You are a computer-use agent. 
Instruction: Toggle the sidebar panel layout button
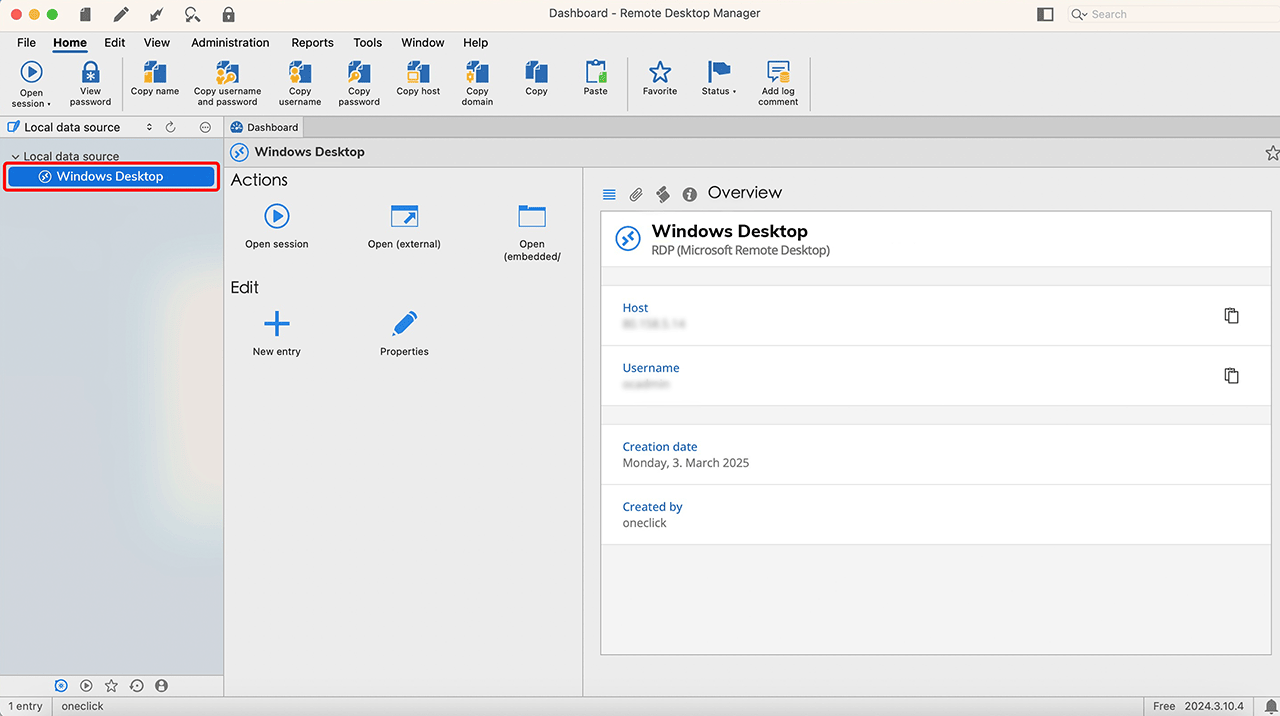click(1045, 14)
